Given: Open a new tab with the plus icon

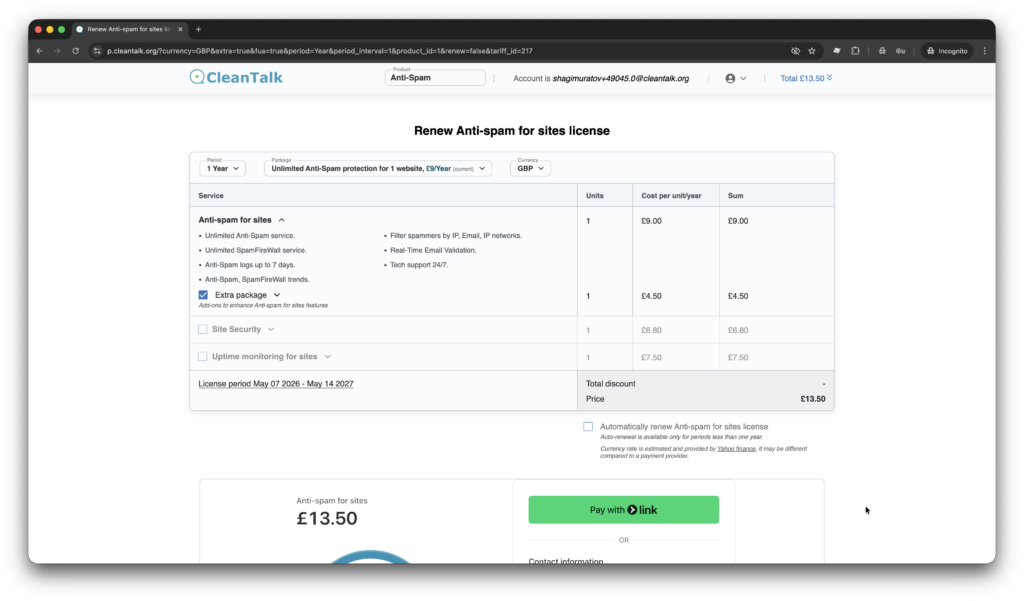Looking at the screenshot, I should pos(199,29).
